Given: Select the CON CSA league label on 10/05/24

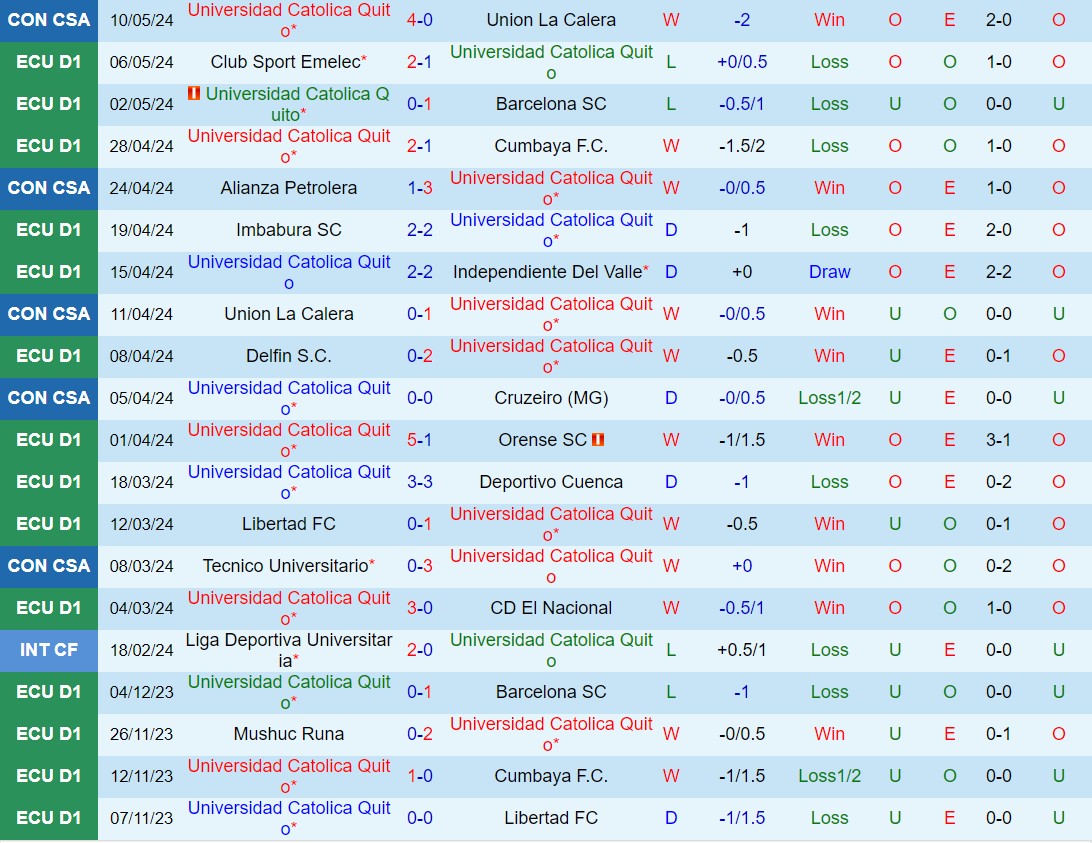Looking at the screenshot, I should [49, 20].
